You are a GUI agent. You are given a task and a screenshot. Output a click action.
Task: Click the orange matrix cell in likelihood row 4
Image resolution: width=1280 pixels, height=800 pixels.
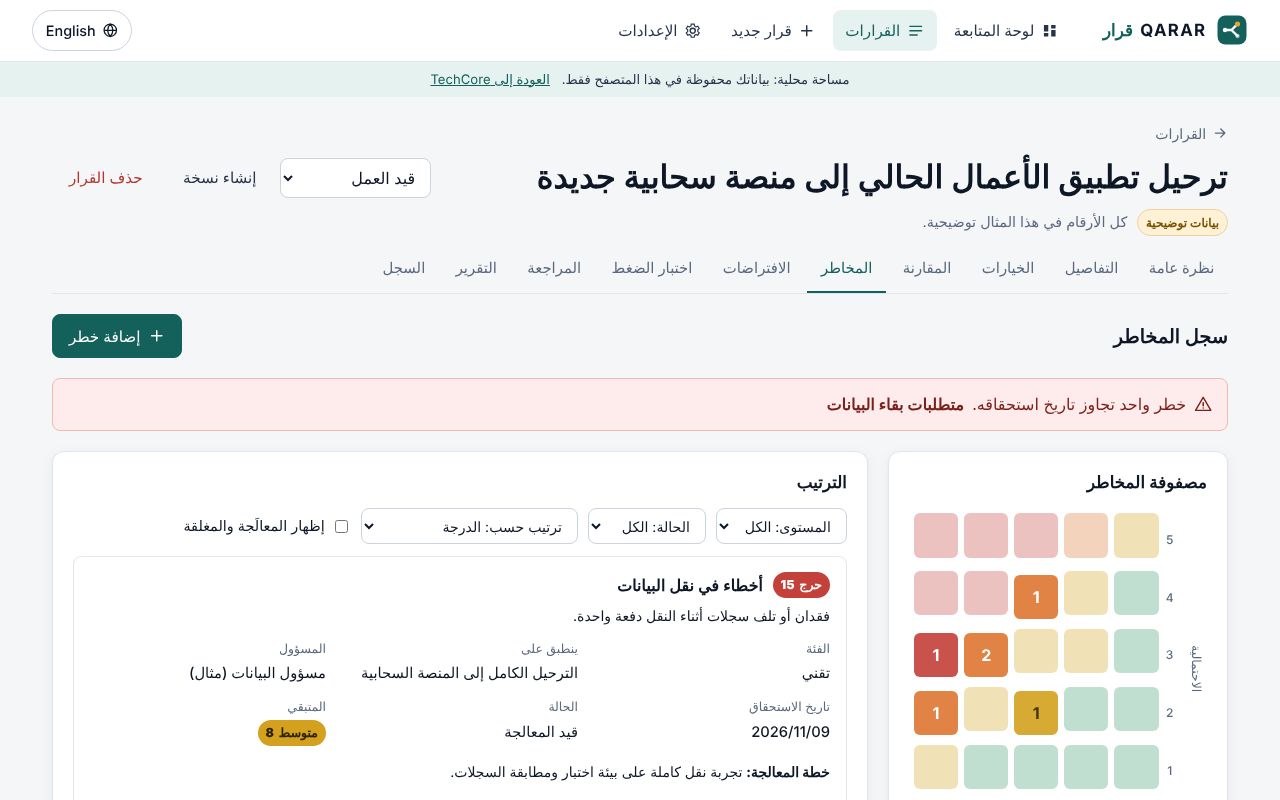1036,597
